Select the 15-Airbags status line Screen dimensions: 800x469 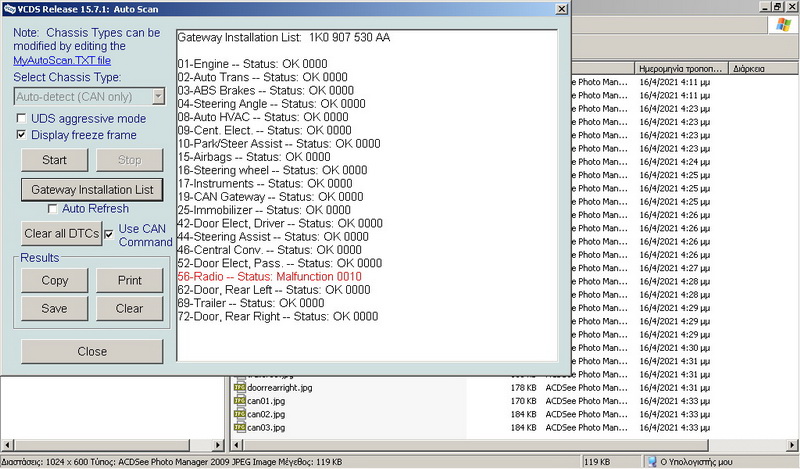point(254,157)
